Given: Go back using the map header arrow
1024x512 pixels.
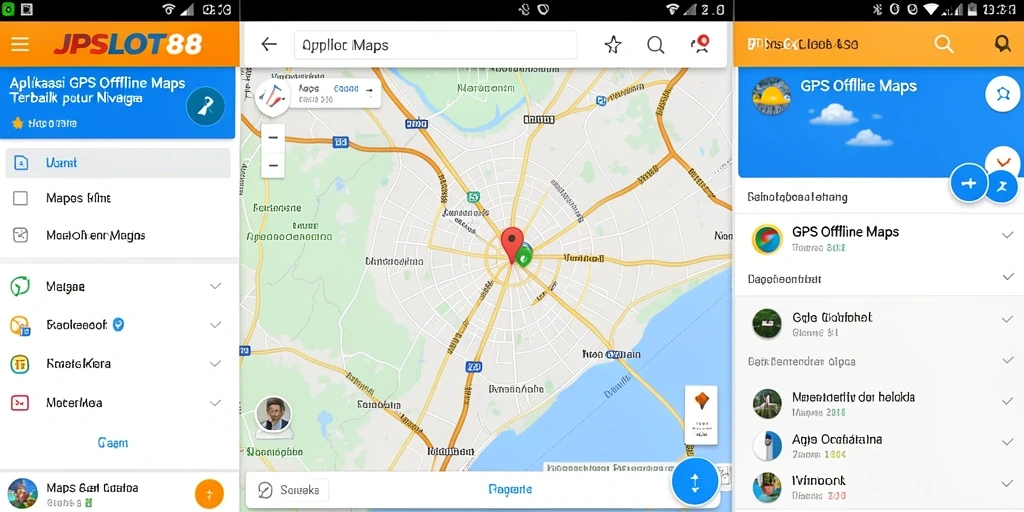Looking at the screenshot, I should (269, 44).
